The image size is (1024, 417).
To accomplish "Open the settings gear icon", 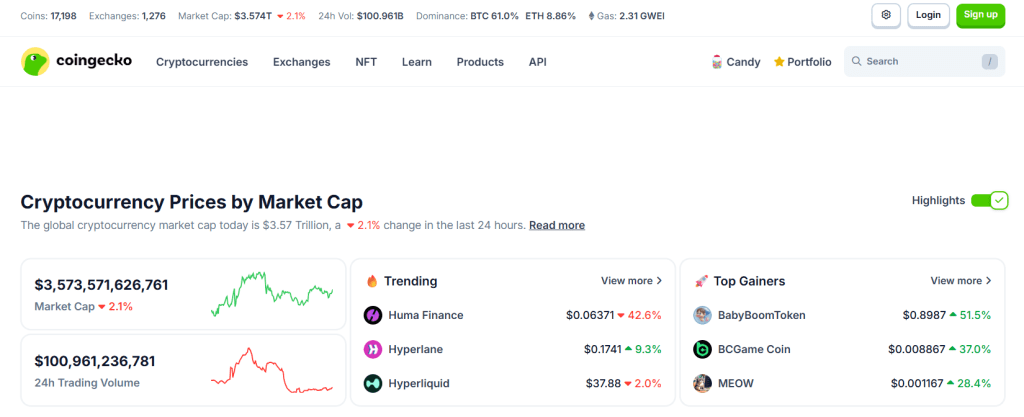I will 885,16.
